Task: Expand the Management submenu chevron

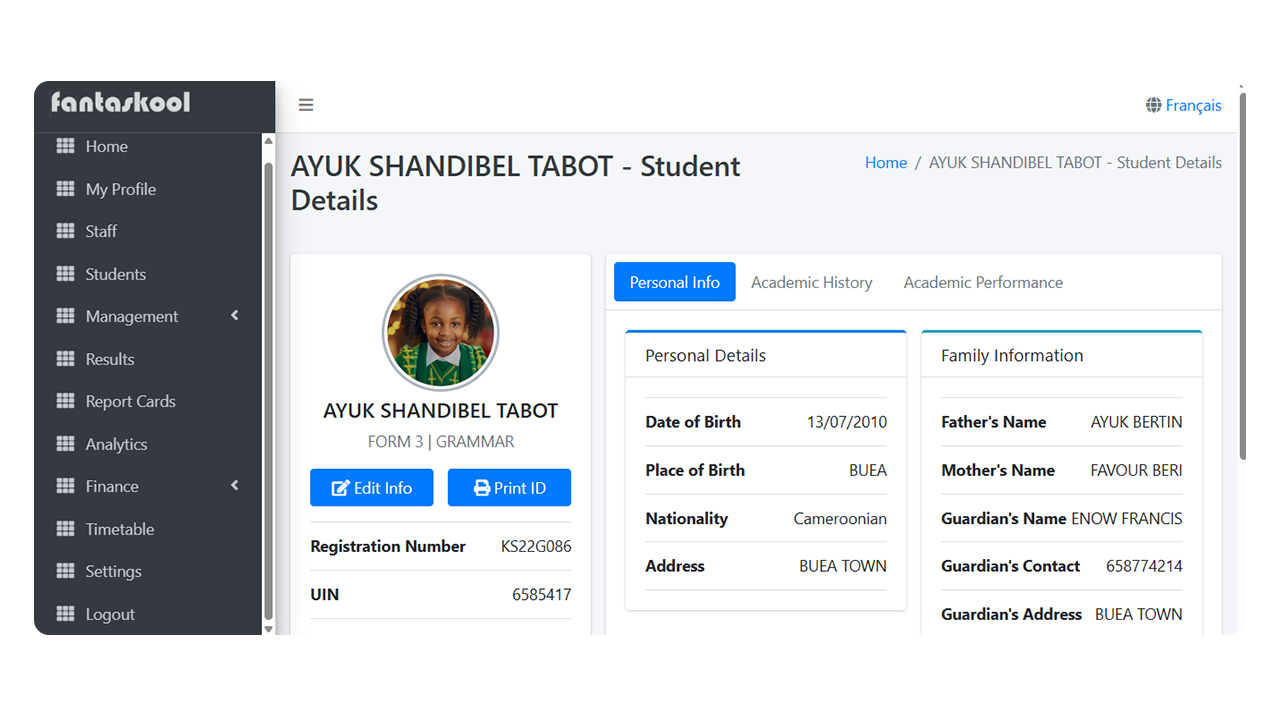Action: (235, 316)
